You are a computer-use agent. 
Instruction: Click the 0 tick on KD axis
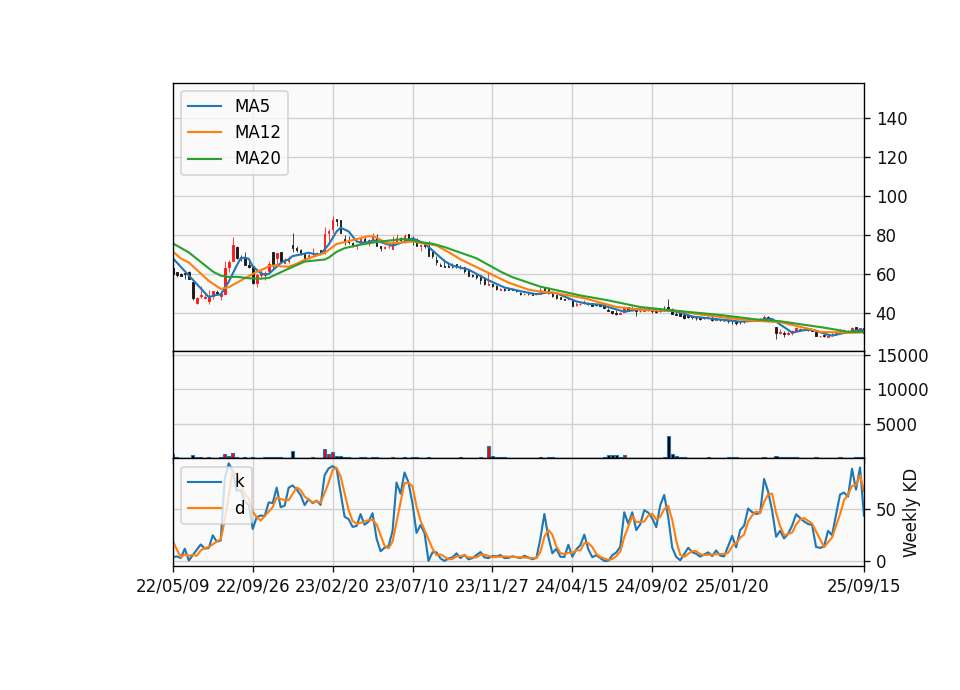[881, 561]
